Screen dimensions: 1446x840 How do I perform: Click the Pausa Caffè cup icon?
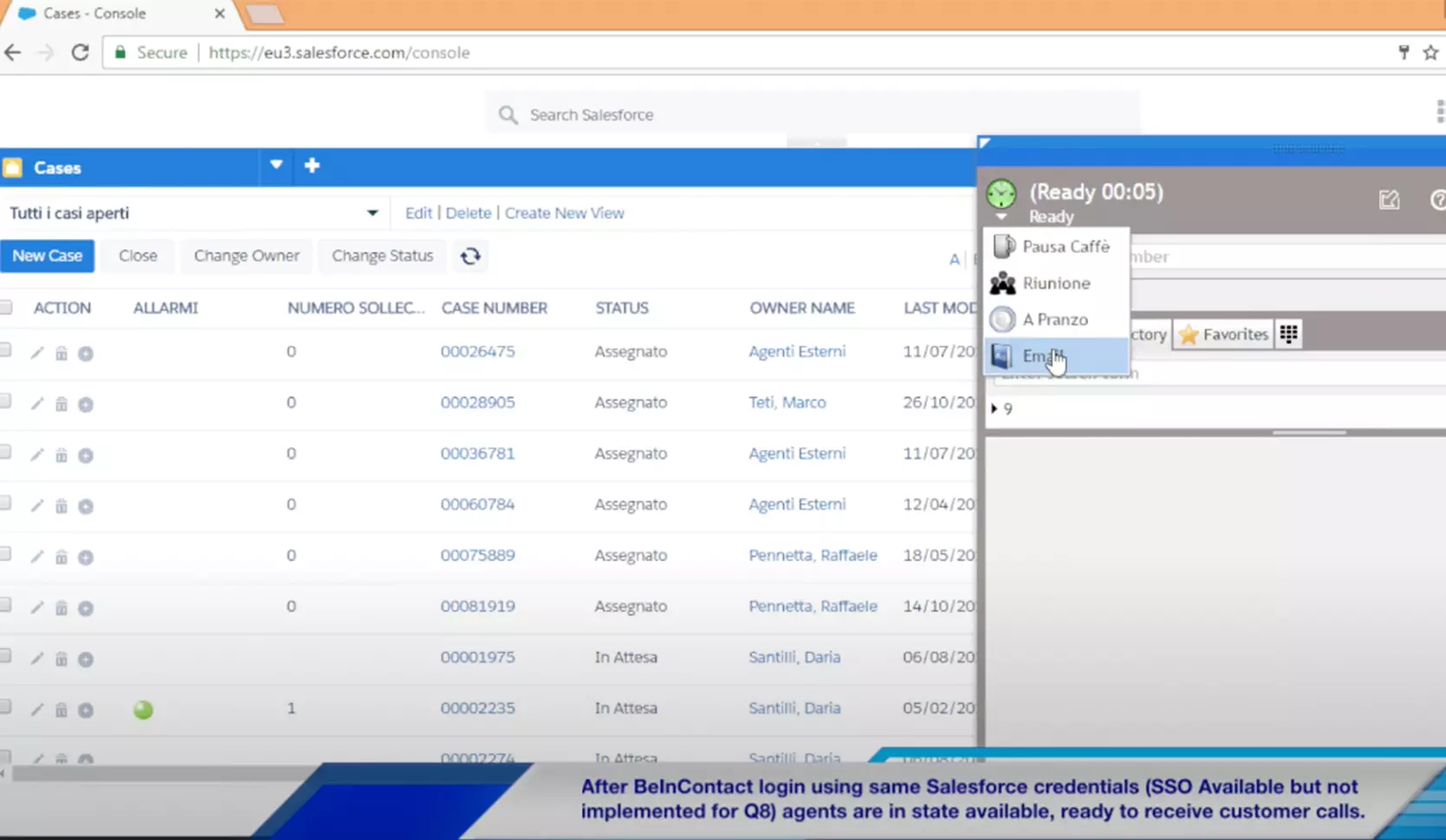tap(1003, 246)
